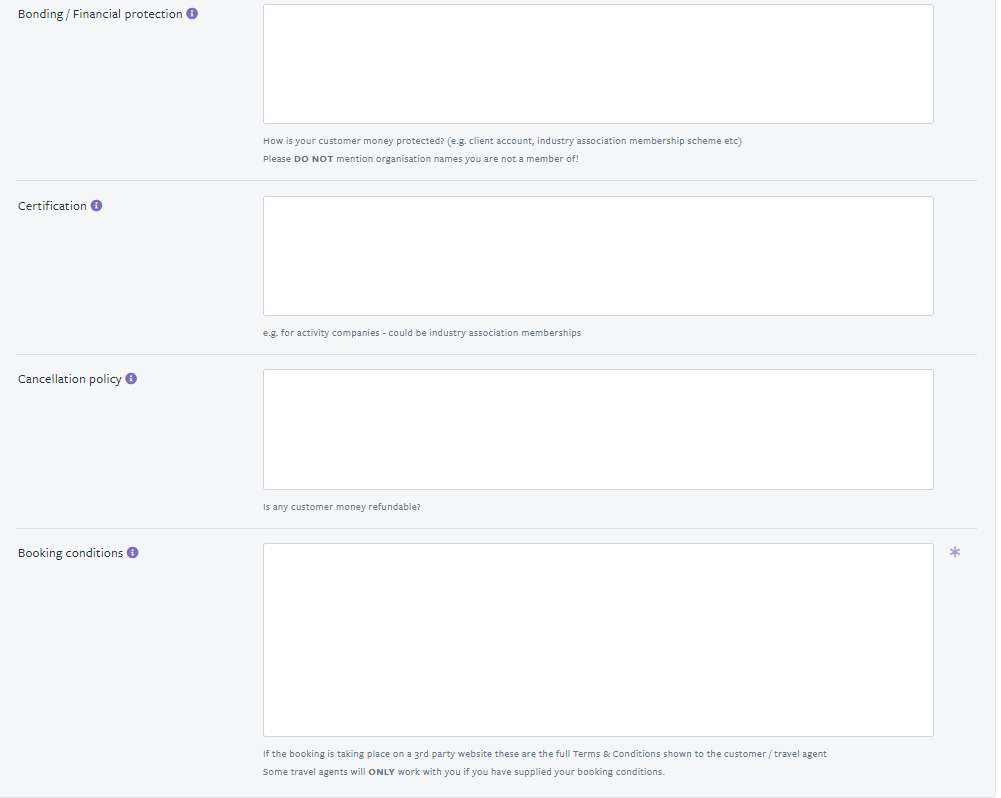Screen dimensions: 1001x798
Task: Focus the Certification text area
Action: point(598,256)
